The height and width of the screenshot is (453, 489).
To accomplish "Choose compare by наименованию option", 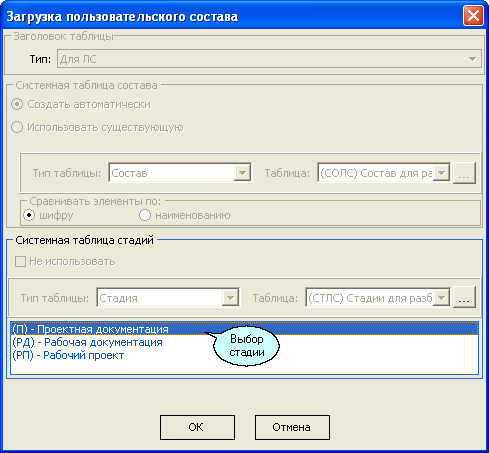I will tap(145, 215).
